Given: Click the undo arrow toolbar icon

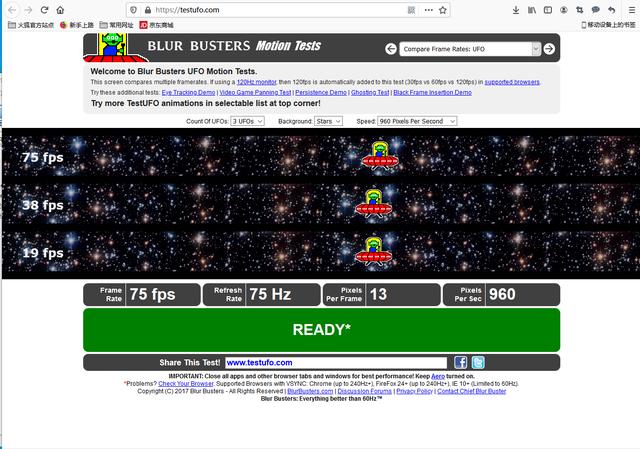Looking at the screenshot, I should [x=611, y=10].
